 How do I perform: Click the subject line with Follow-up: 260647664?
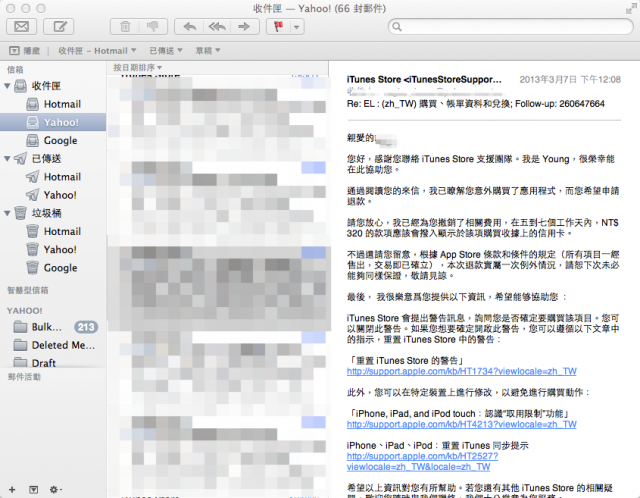coord(476,104)
